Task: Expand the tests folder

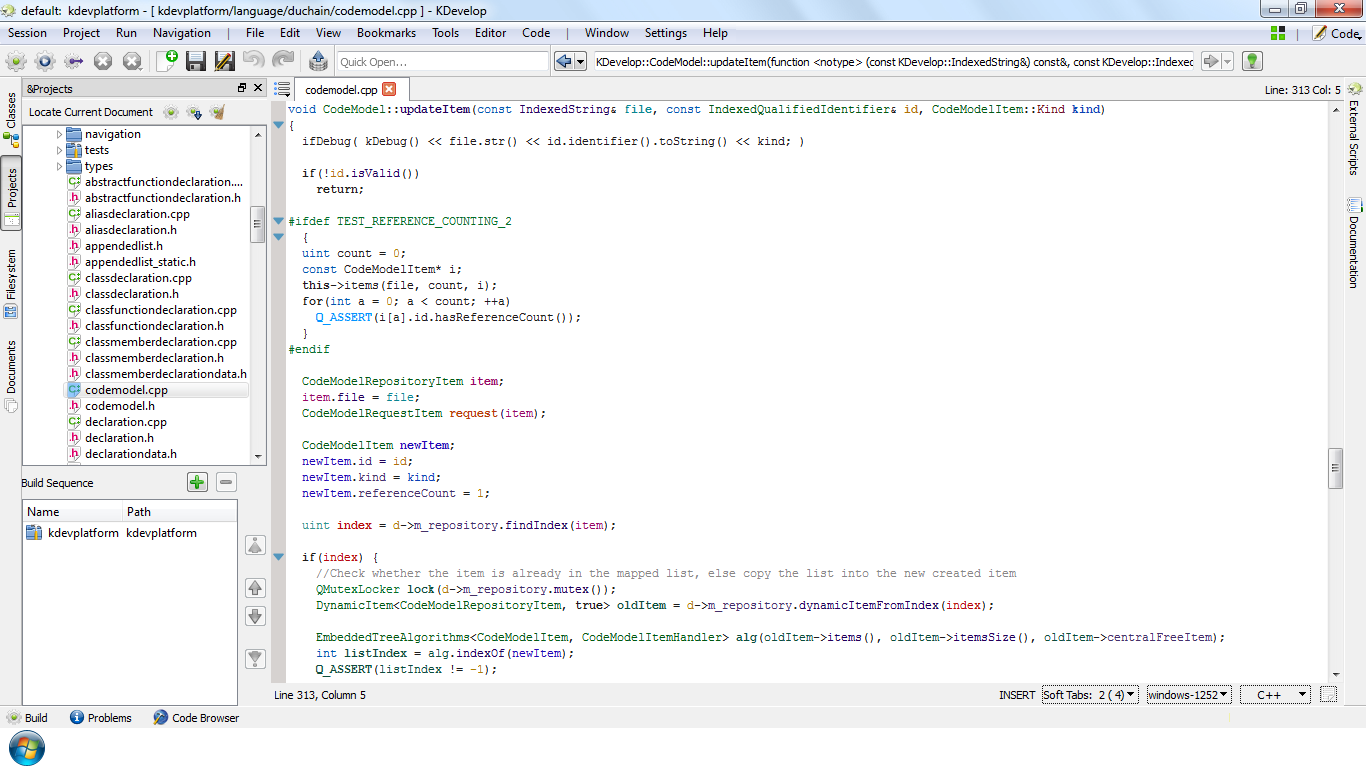Action: [60, 150]
